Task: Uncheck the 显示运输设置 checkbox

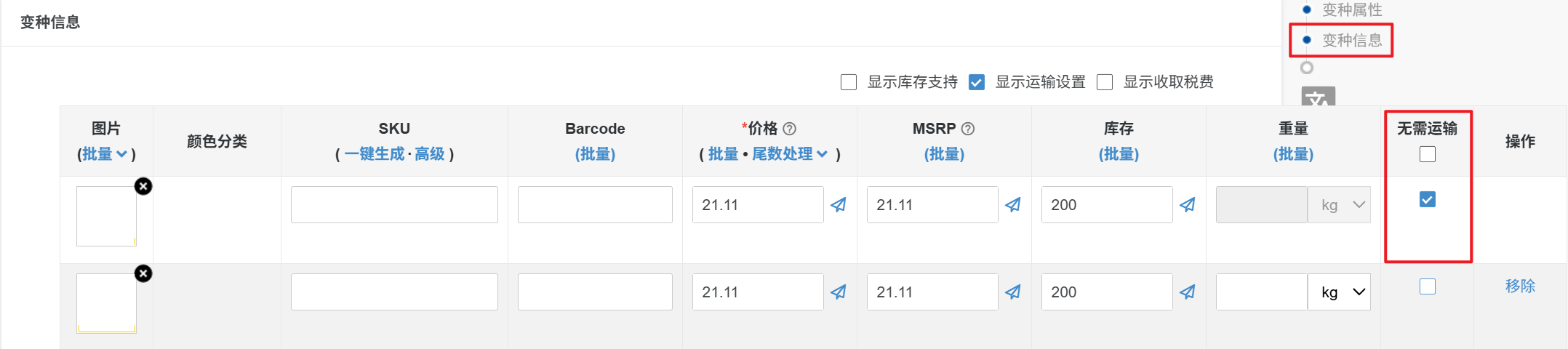Action: coord(977,82)
